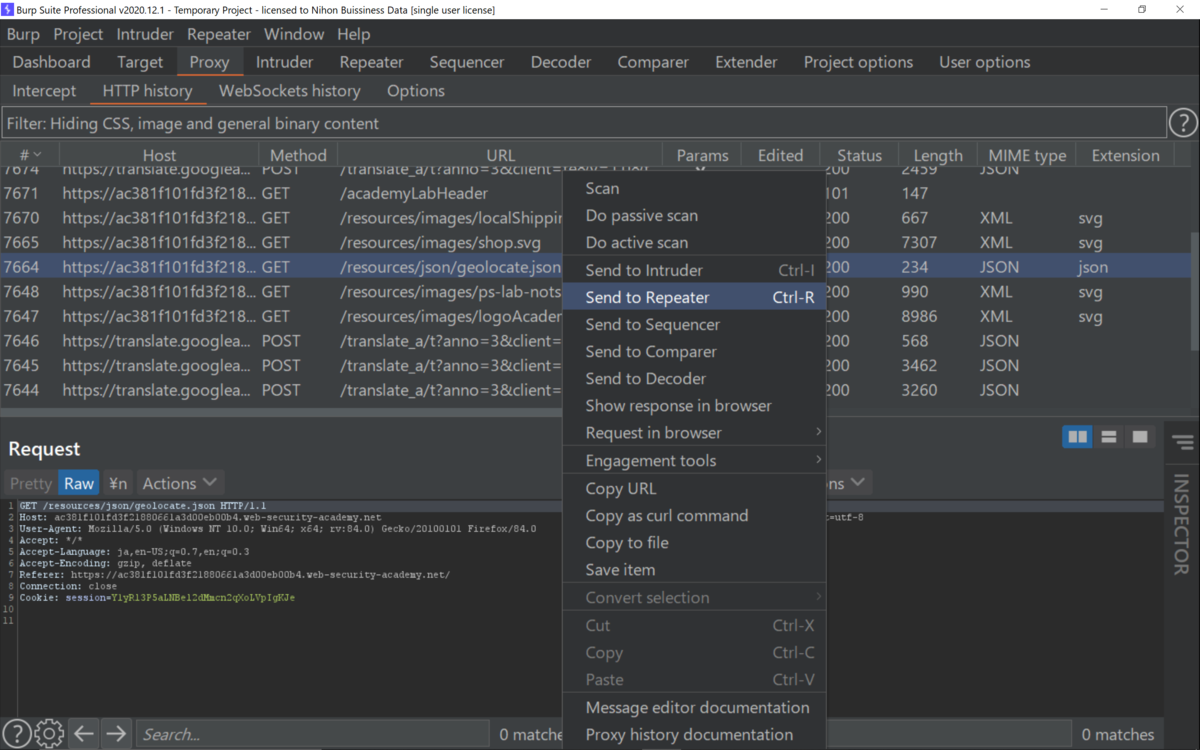This screenshot has width=1200, height=750.
Task: Open Proxy history documentation
Action: coord(695,734)
